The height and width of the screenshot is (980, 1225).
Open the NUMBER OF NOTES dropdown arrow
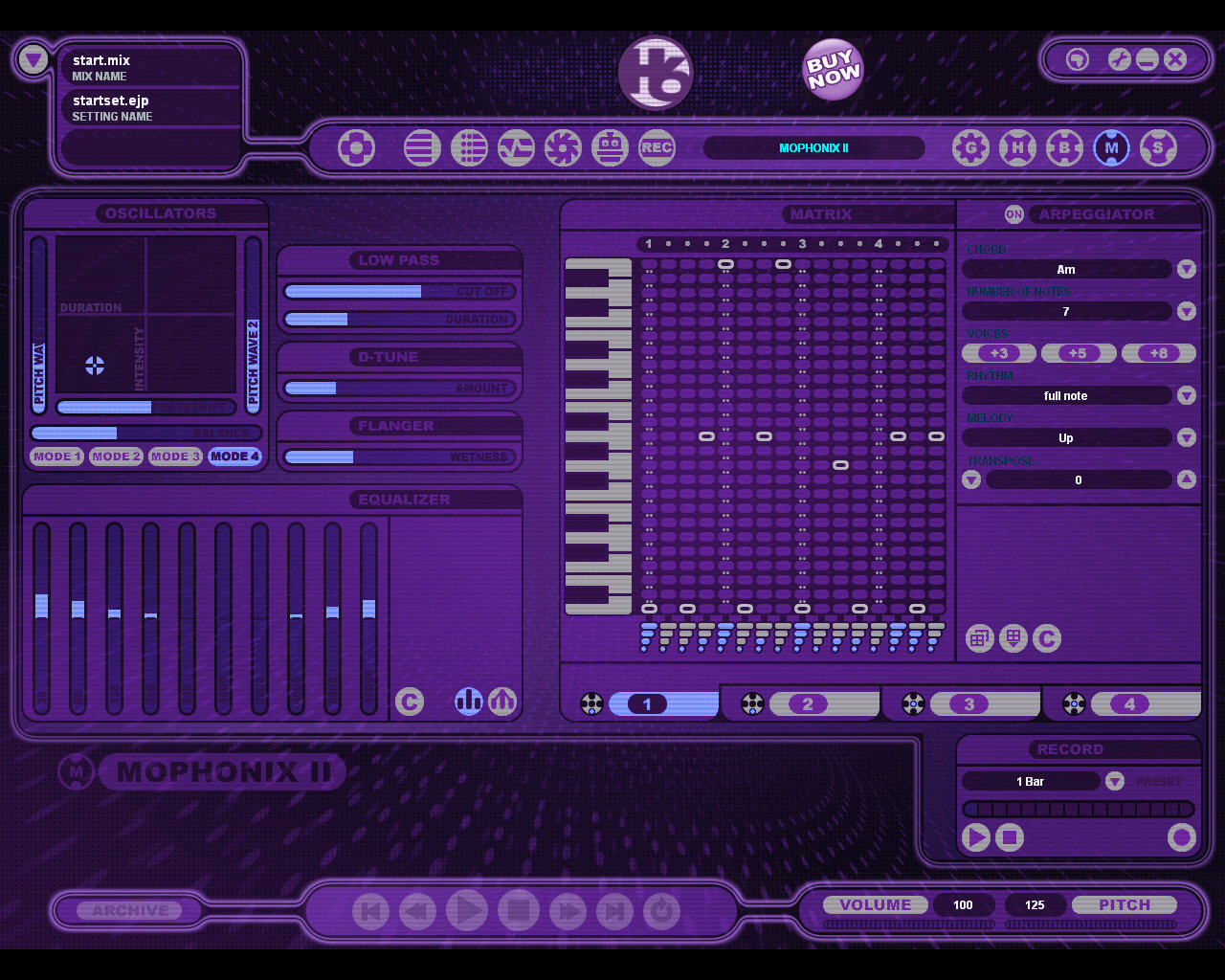point(1187,311)
